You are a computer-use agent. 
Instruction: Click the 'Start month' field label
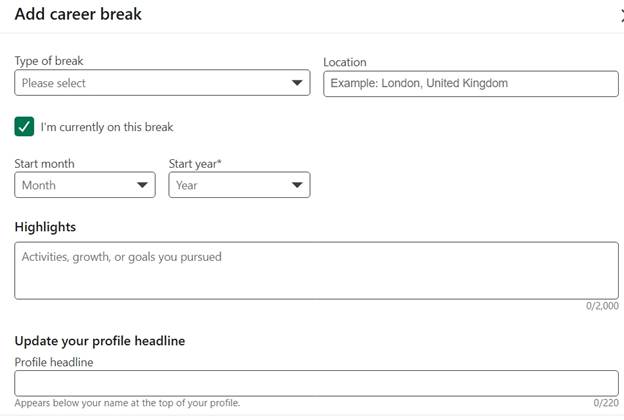pos(45,164)
